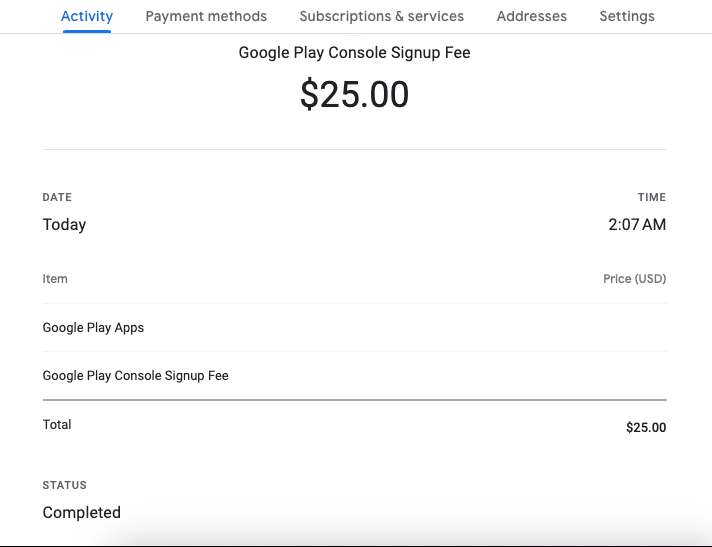Select the Addresses tab
712x547 pixels.
531,16
